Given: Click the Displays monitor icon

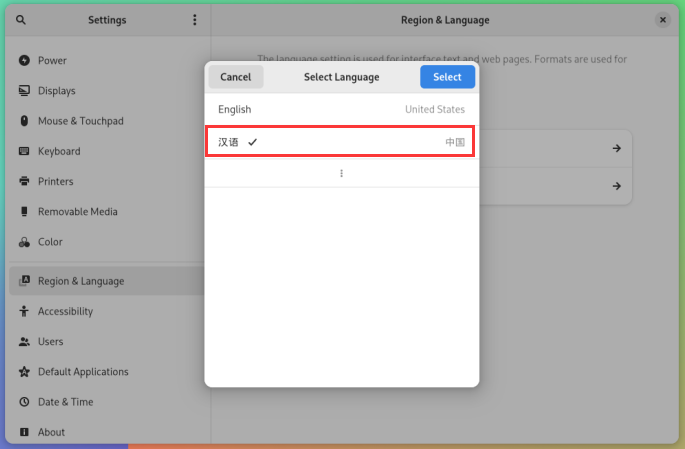Looking at the screenshot, I should pyautogui.click(x=25, y=91).
